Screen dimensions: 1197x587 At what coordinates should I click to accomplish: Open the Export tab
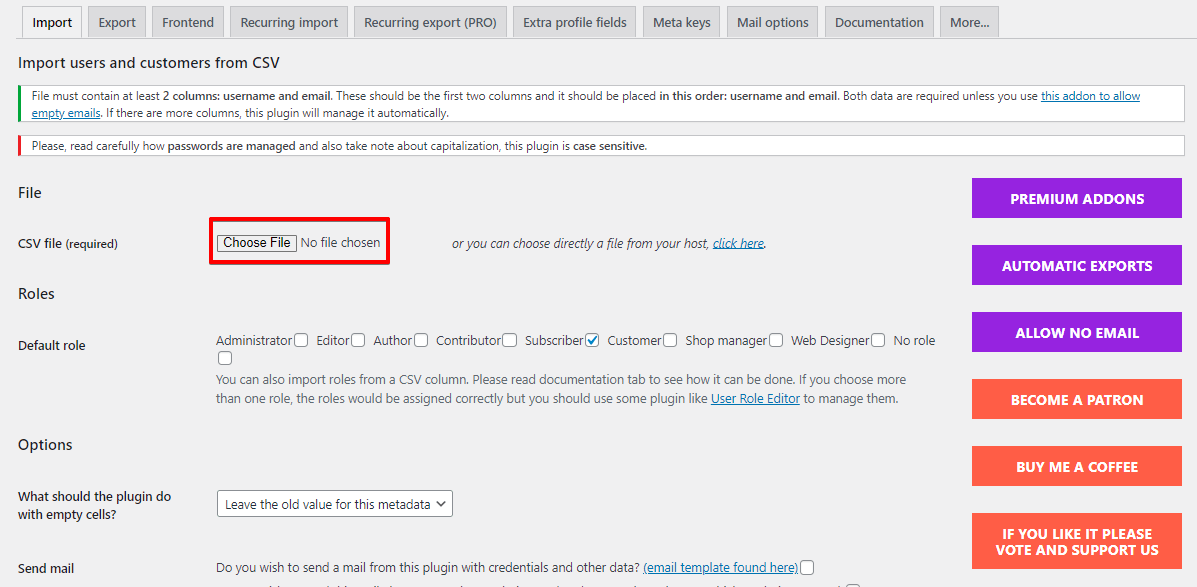click(117, 23)
